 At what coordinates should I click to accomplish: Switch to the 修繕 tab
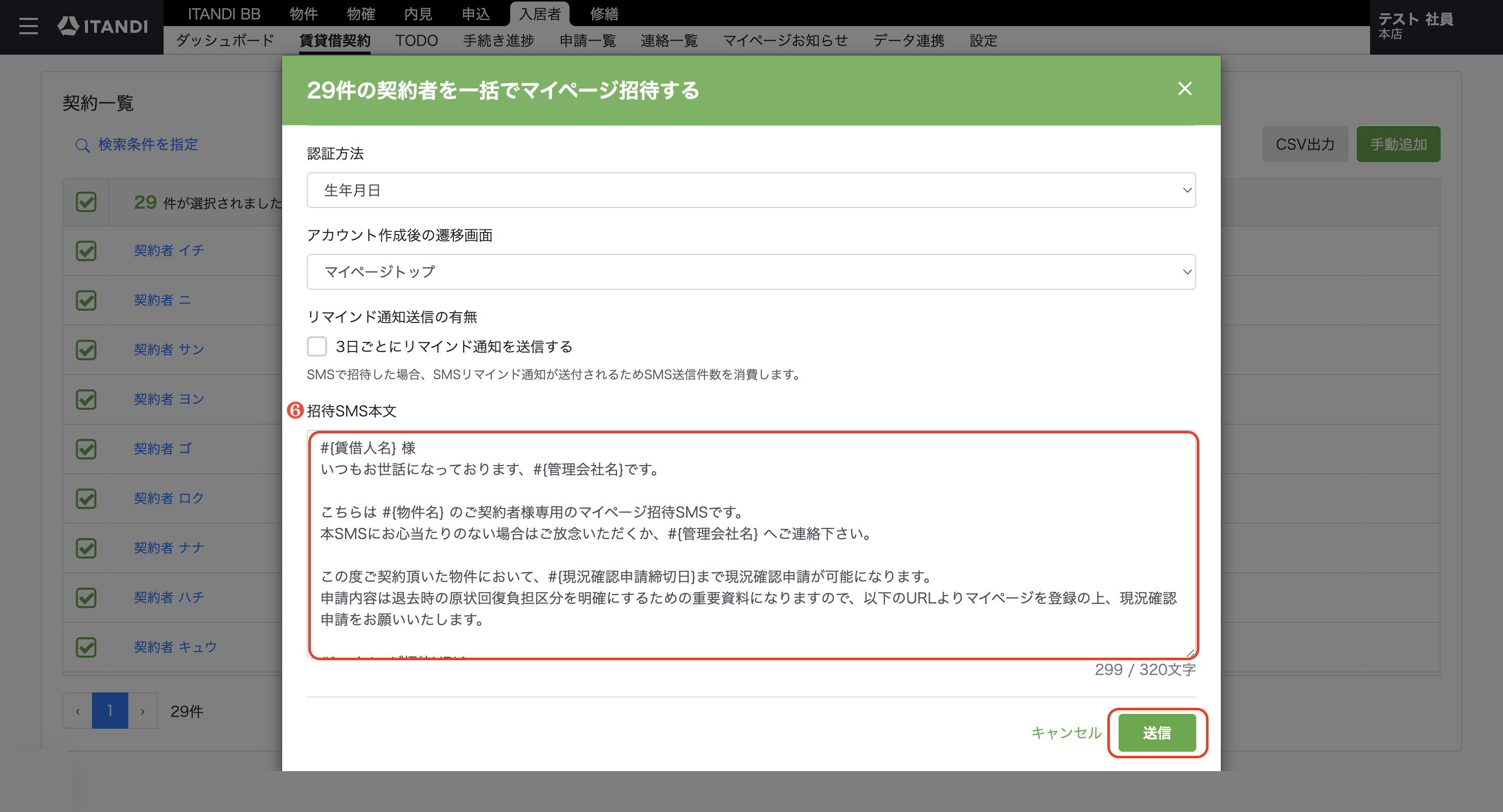604,13
